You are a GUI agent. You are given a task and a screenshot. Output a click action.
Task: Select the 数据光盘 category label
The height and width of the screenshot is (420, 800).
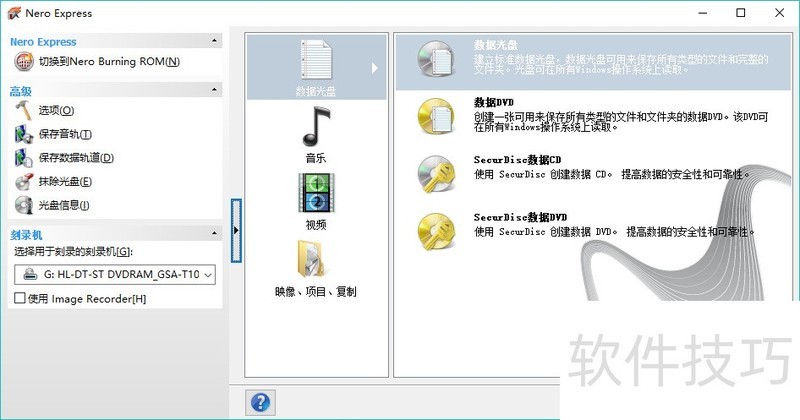[316, 92]
